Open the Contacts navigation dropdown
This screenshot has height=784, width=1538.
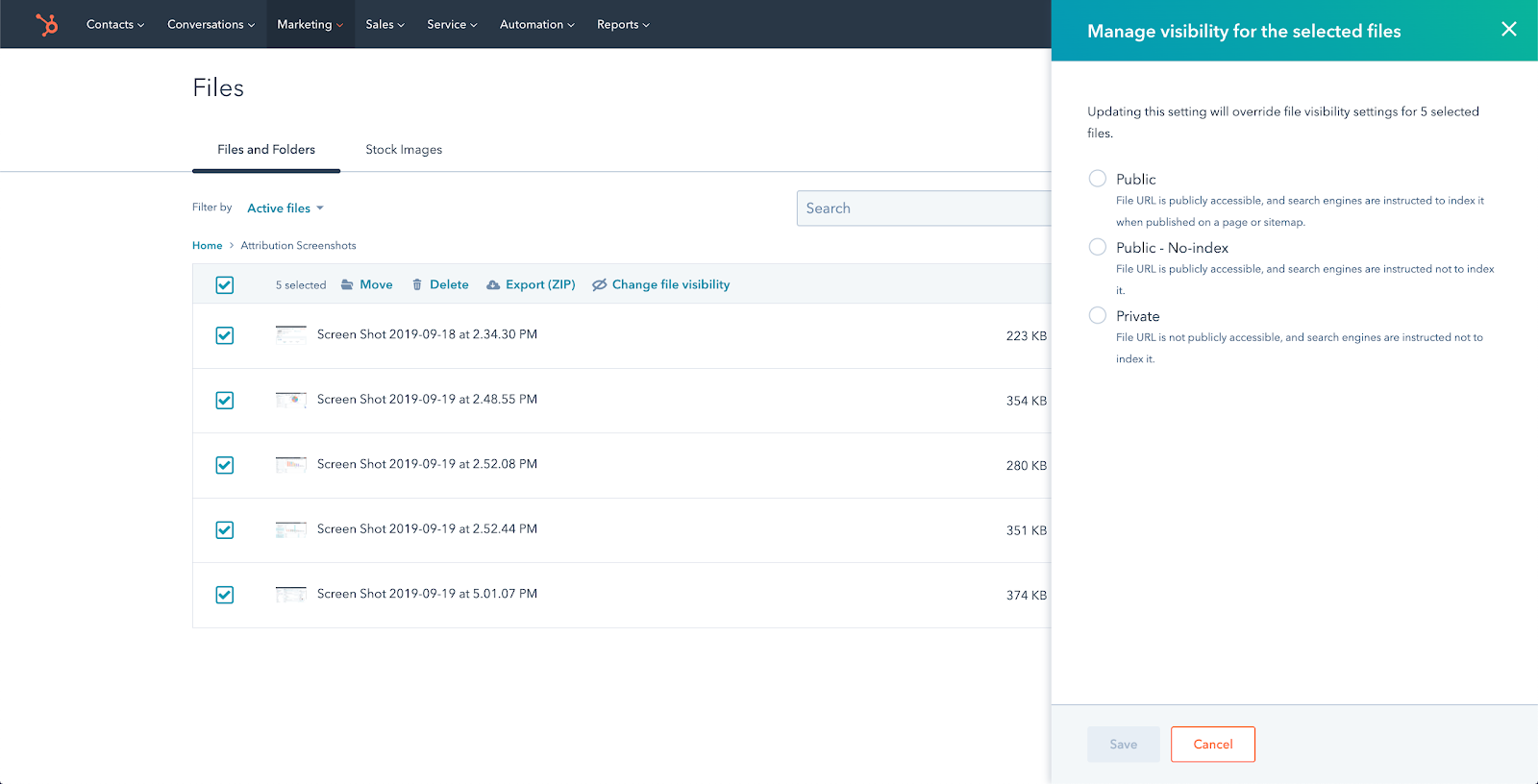pos(114,24)
